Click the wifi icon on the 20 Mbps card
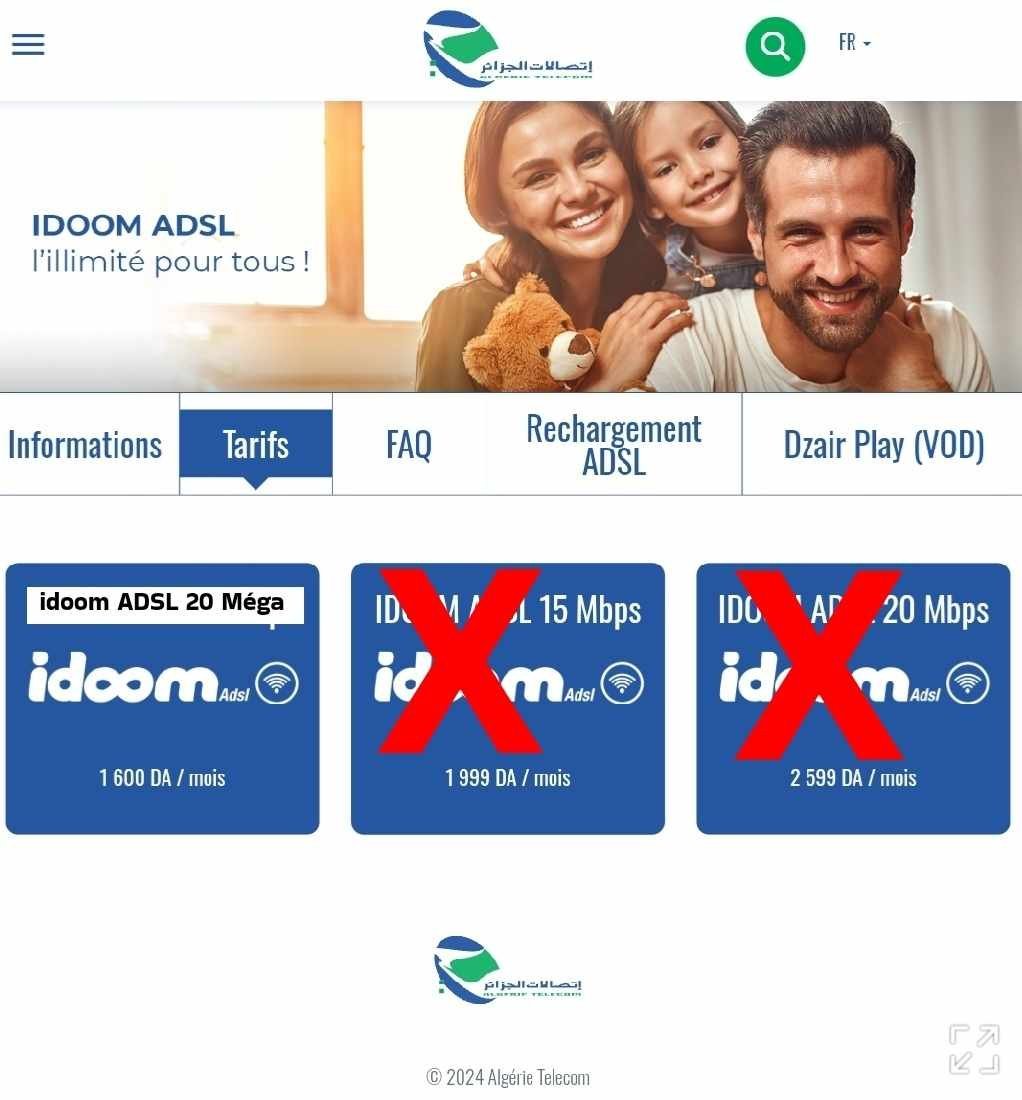The height and width of the screenshot is (1100, 1022). 968,683
